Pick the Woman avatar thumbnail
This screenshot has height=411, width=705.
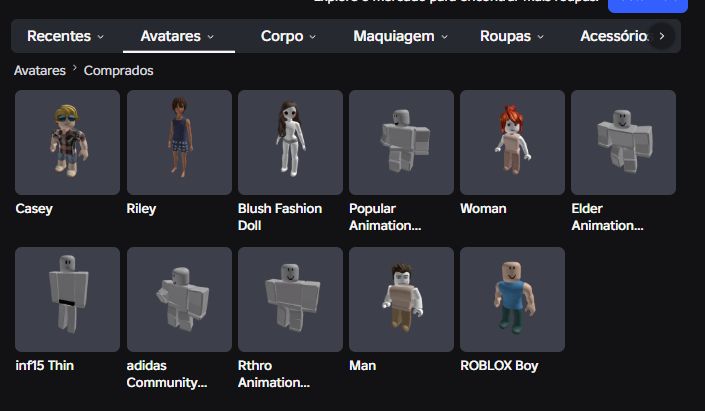[x=513, y=142]
